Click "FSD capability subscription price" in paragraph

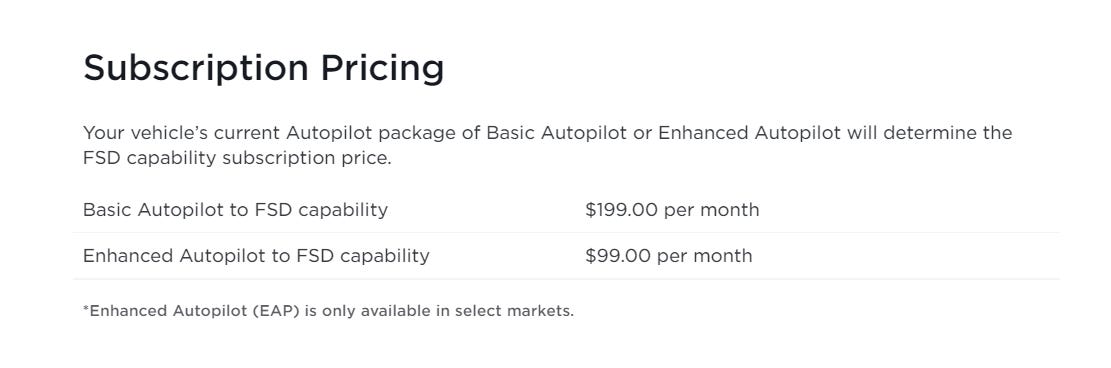pyautogui.click(x=235, y=158)
